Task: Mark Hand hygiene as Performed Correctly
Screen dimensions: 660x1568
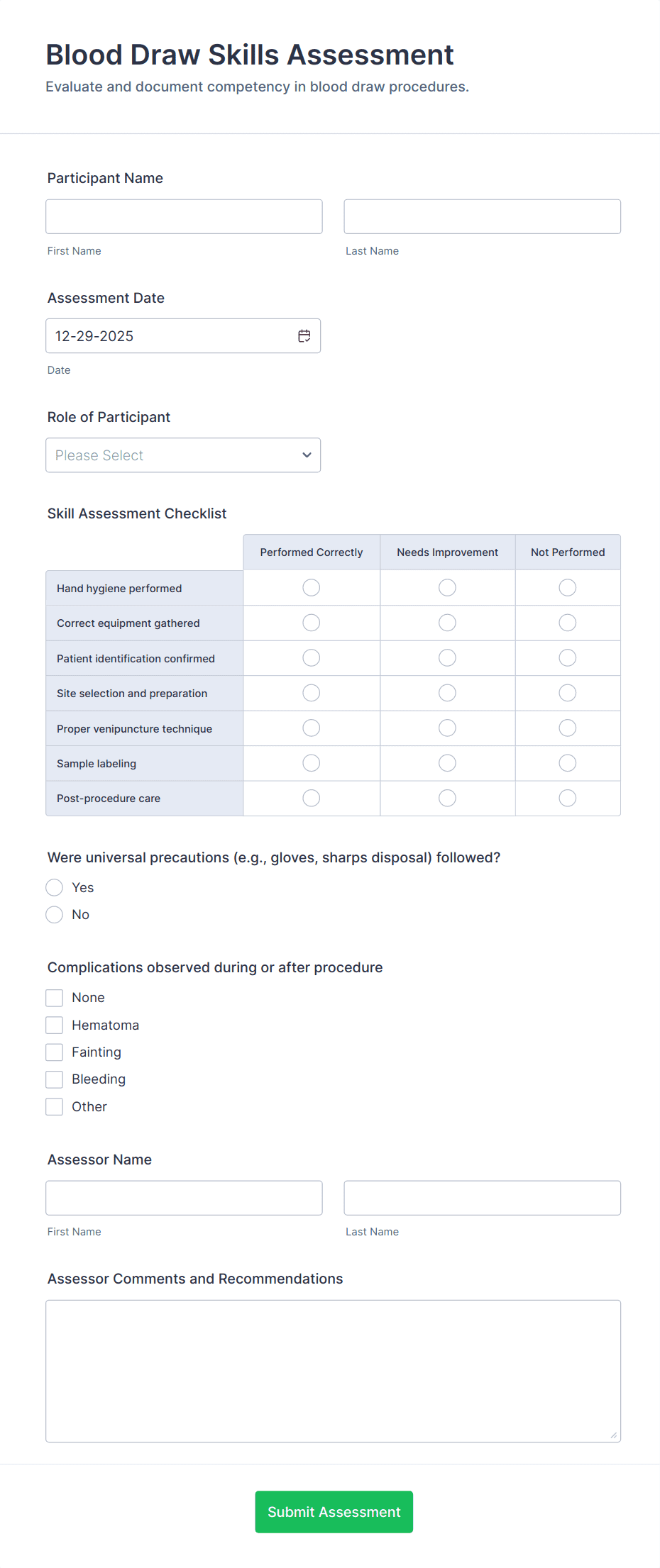Action: [311, 587]
